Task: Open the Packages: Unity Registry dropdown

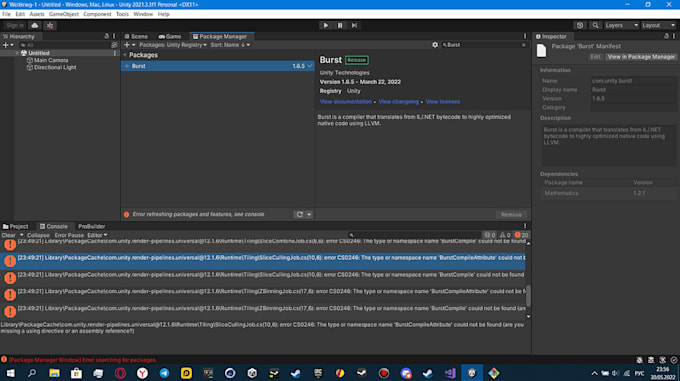Action: (173, 45)
